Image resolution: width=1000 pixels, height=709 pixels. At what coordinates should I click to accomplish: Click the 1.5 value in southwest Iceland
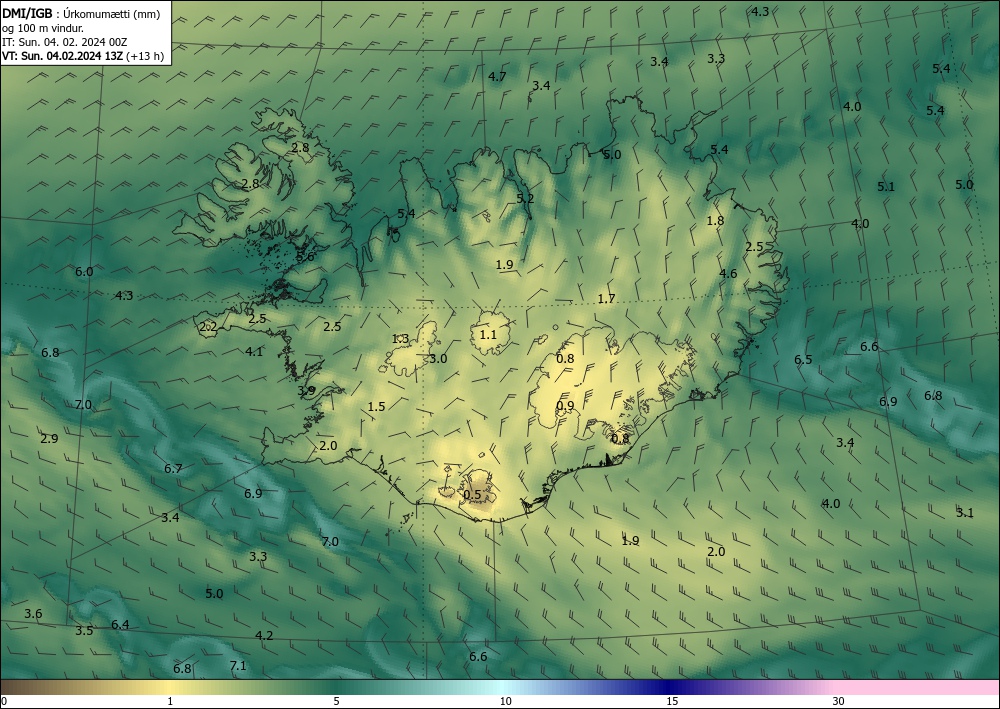376,406
